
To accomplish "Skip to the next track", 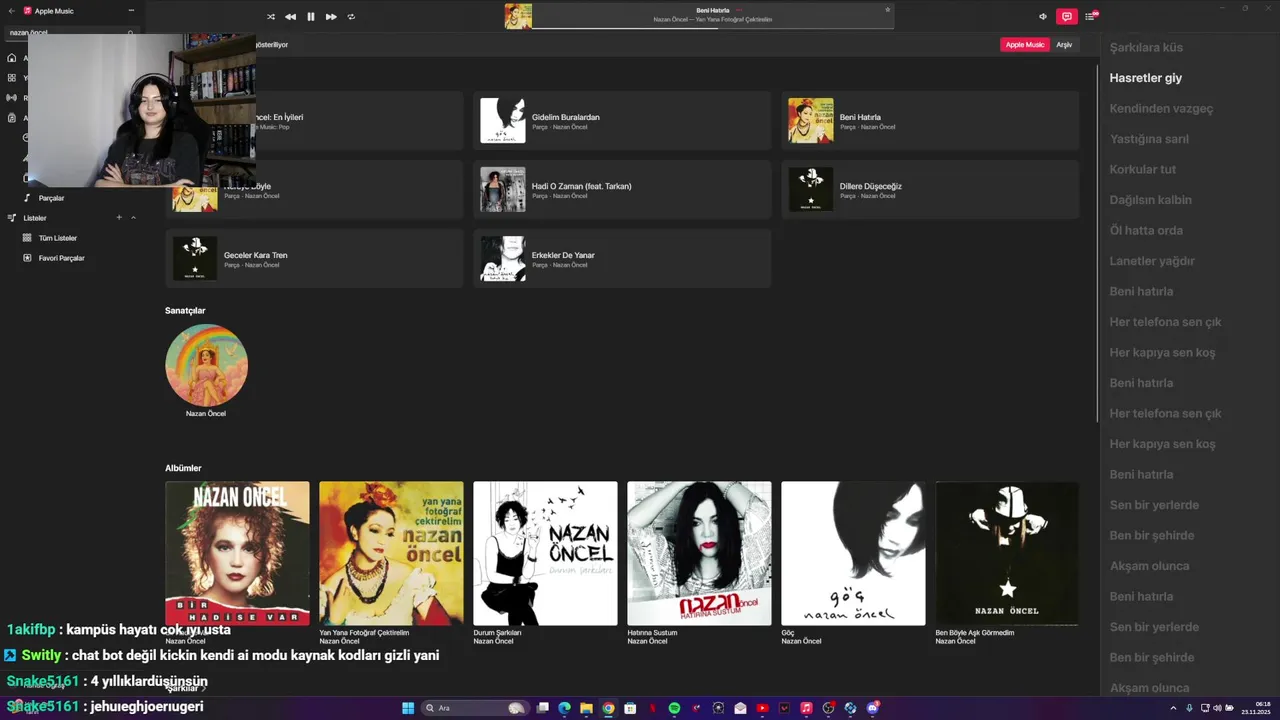I will [331, 17].
